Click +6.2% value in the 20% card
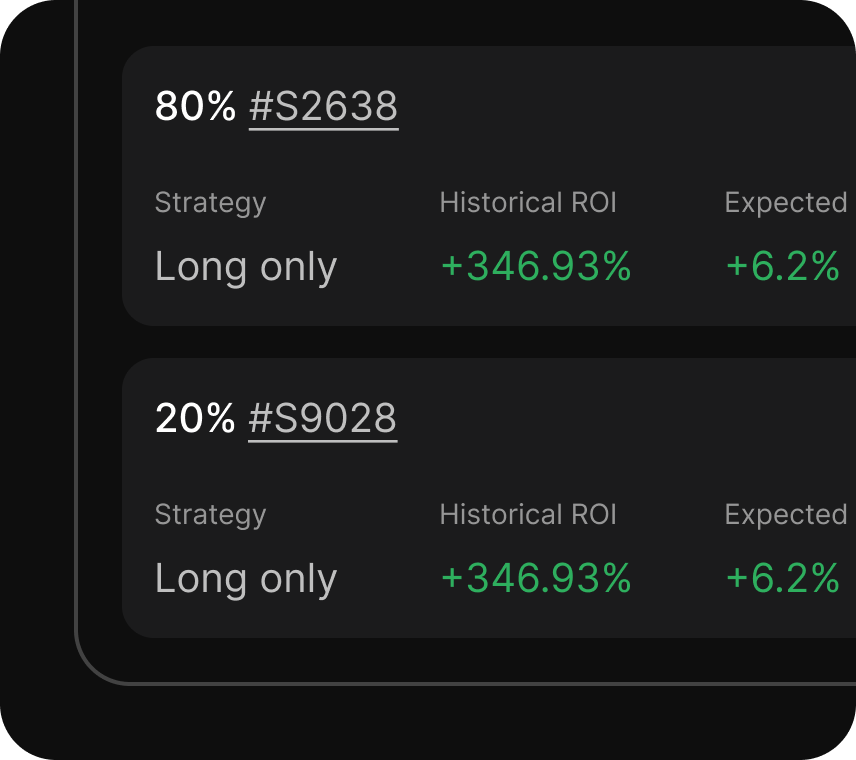 [x=782, y=579]
